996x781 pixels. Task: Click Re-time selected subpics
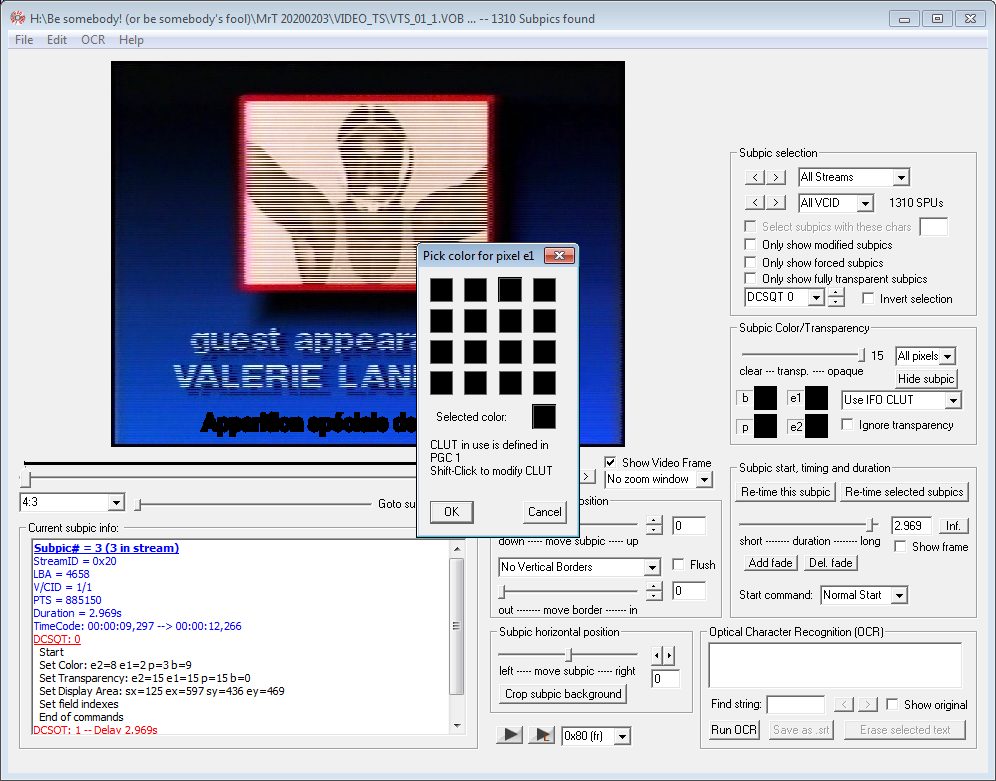pyautogui.click(x=904, y=491)
